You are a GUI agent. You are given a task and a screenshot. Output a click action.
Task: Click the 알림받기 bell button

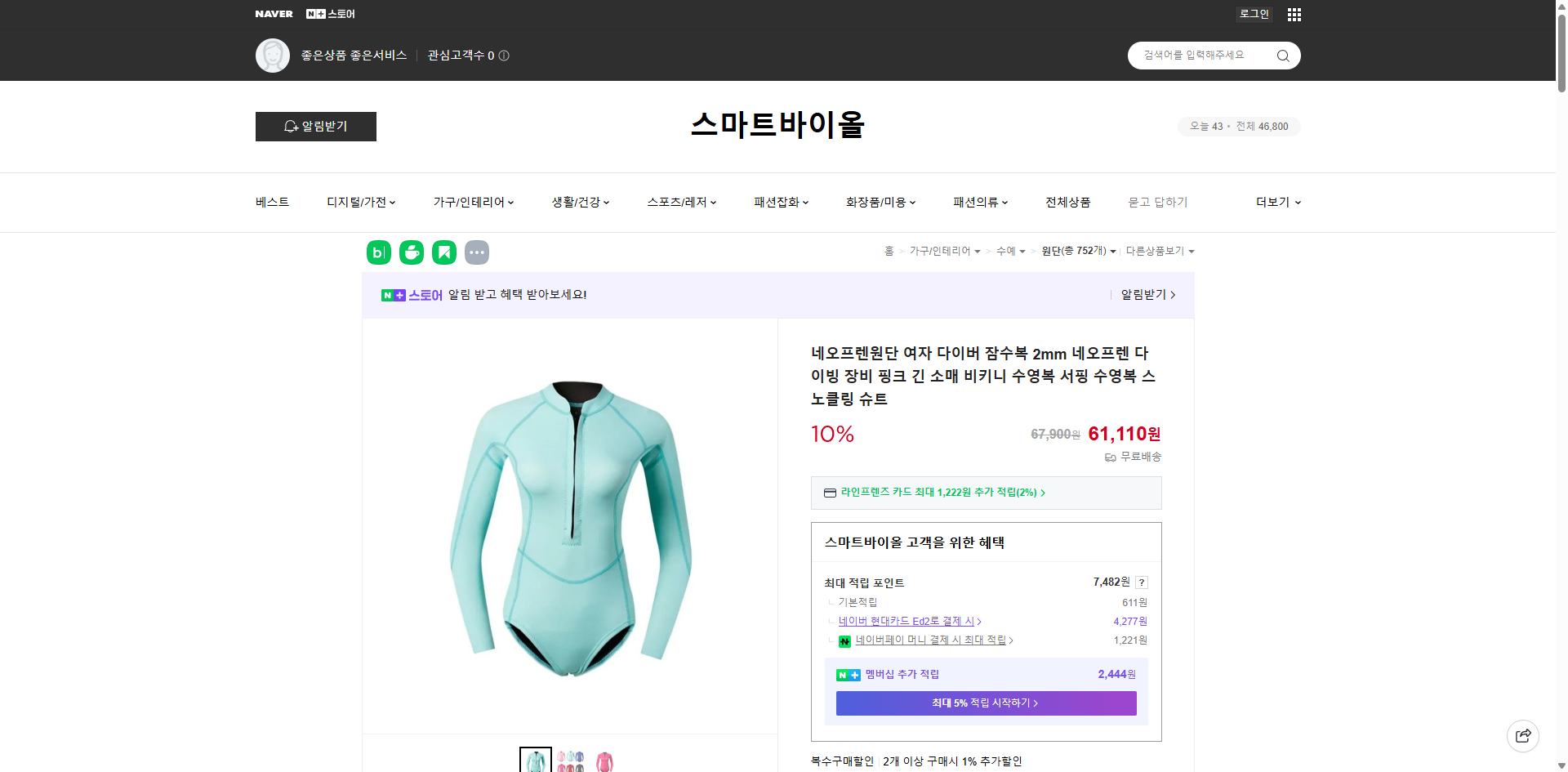[x=315, y=127]
